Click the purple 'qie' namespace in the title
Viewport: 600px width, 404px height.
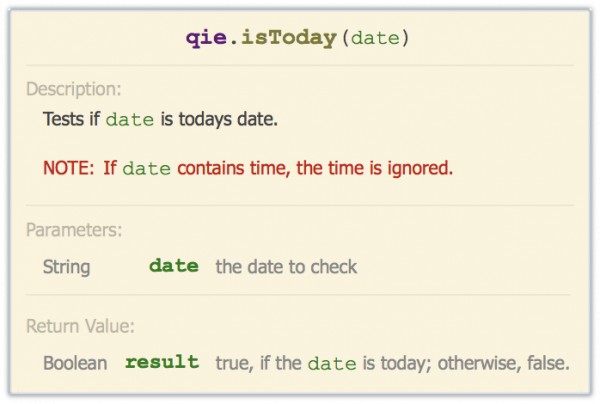206,39
